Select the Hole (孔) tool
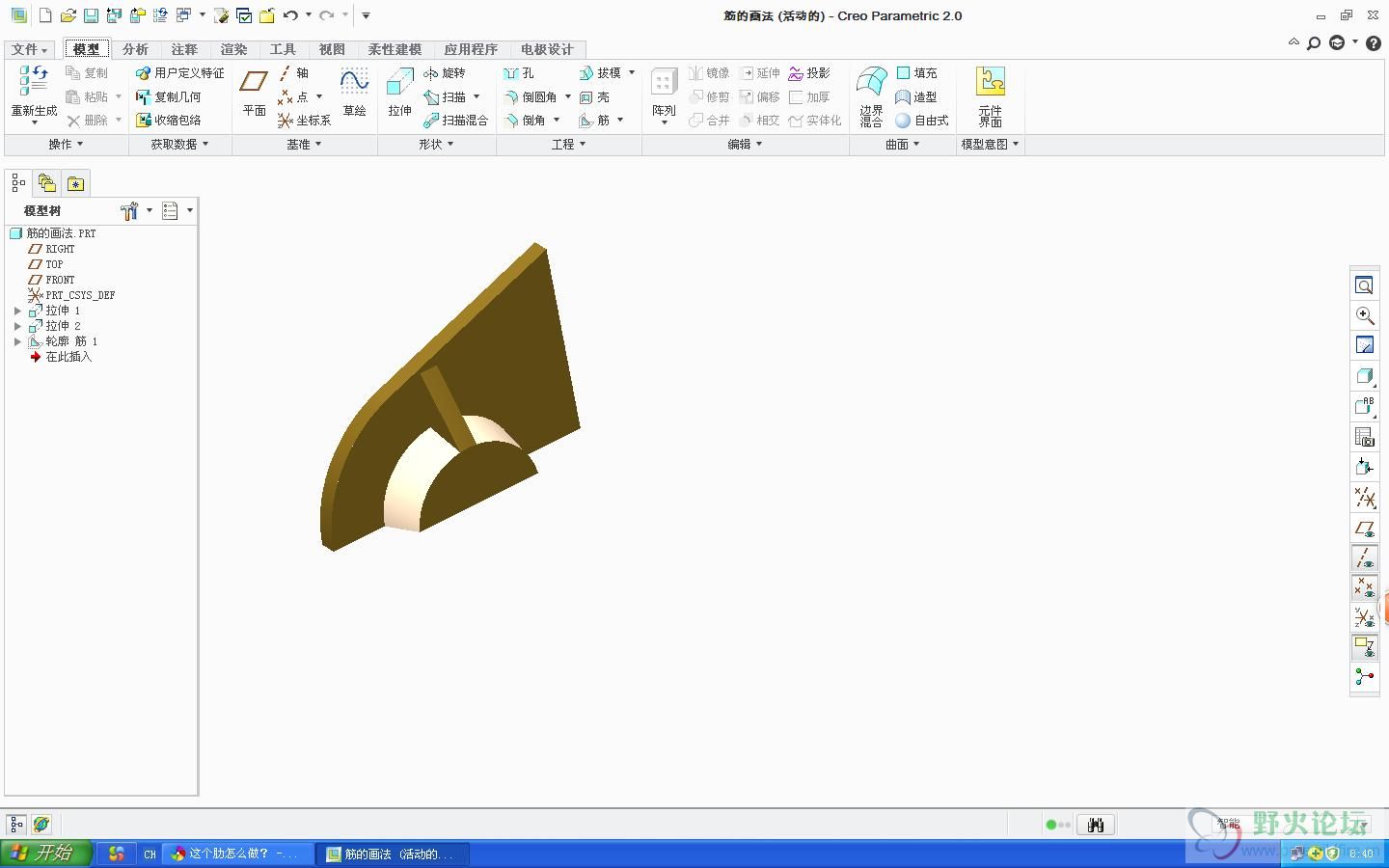 pos(518,73)
